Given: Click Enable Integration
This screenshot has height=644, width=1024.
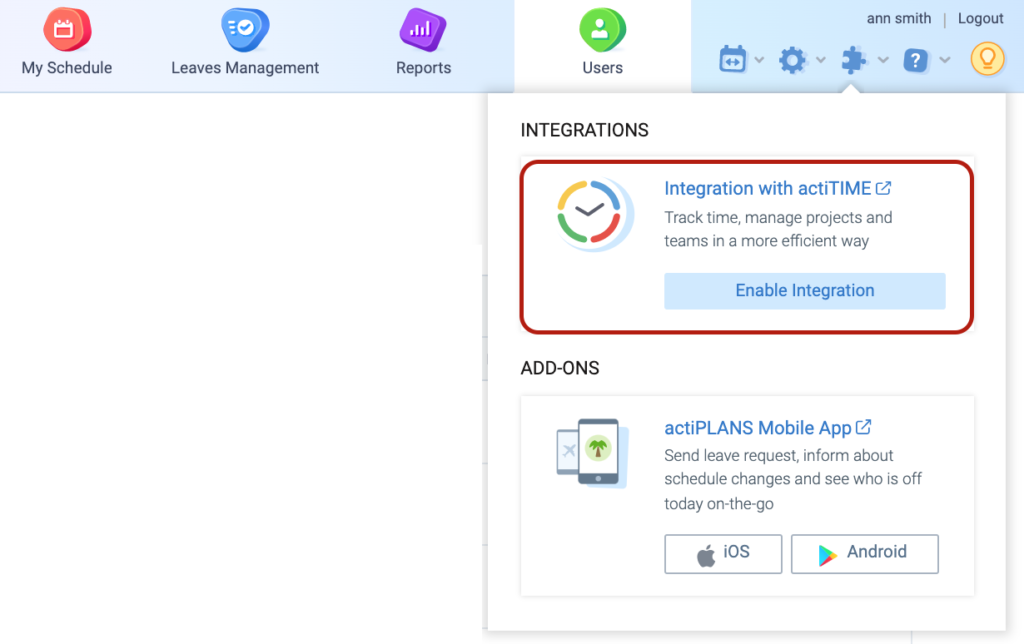Looking at the screenshot, I should [x=805, y=290].
